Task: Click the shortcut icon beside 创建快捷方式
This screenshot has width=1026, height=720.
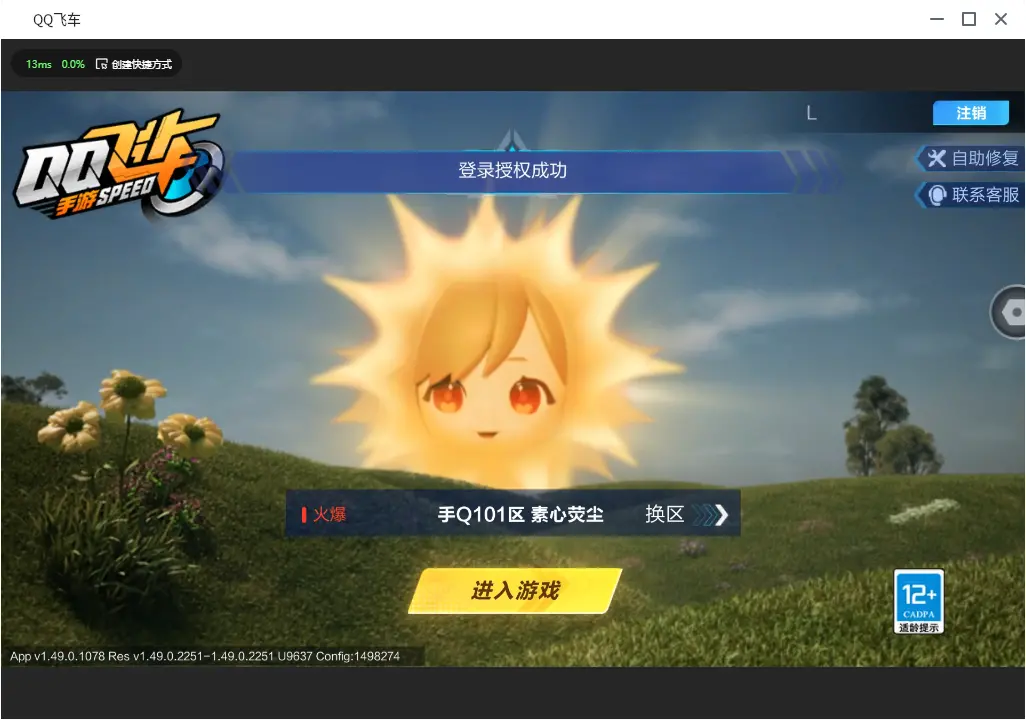Action: 101,64
